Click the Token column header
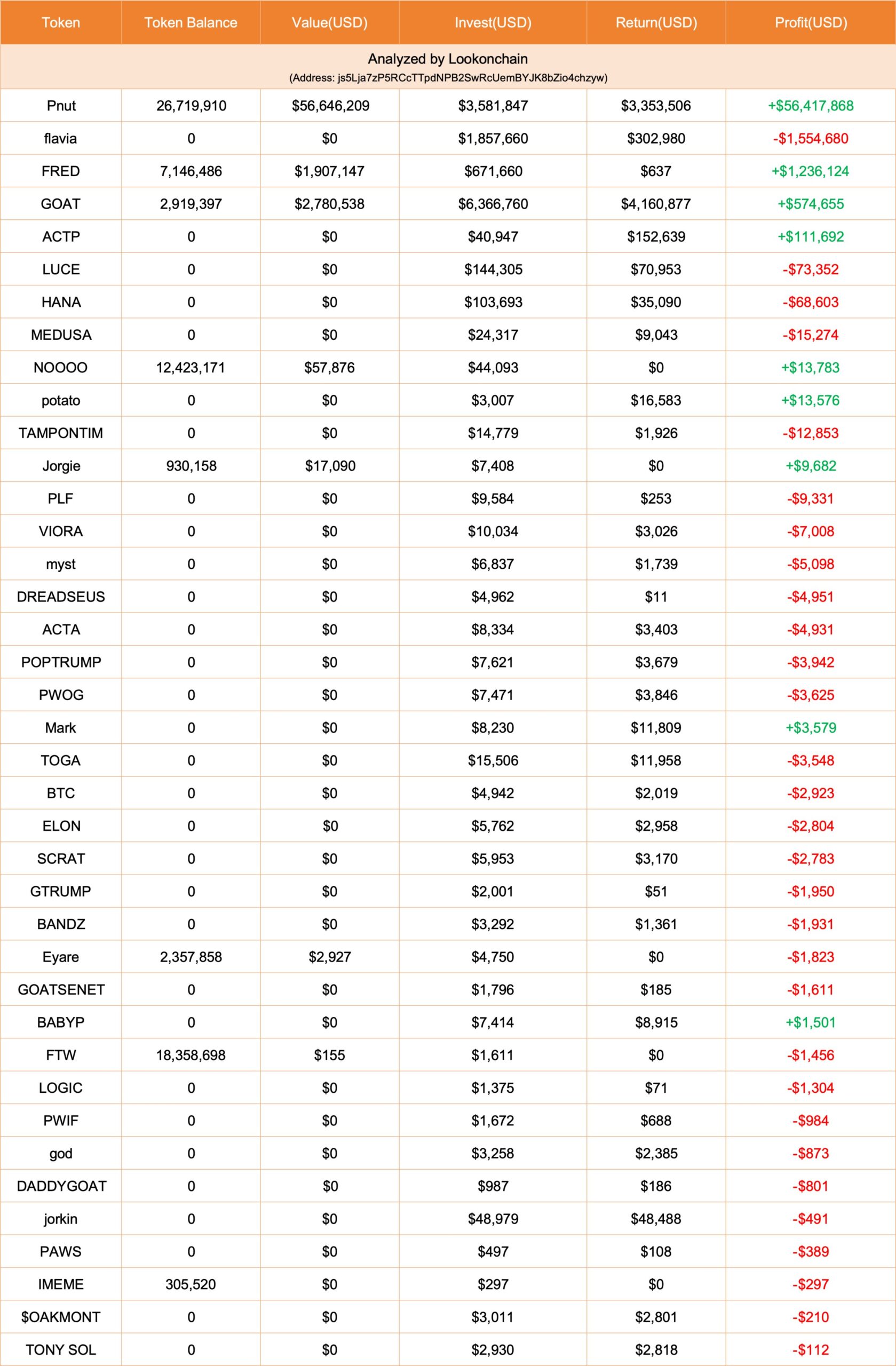This screenshot has height=1366, width=896. click(61, 23)
